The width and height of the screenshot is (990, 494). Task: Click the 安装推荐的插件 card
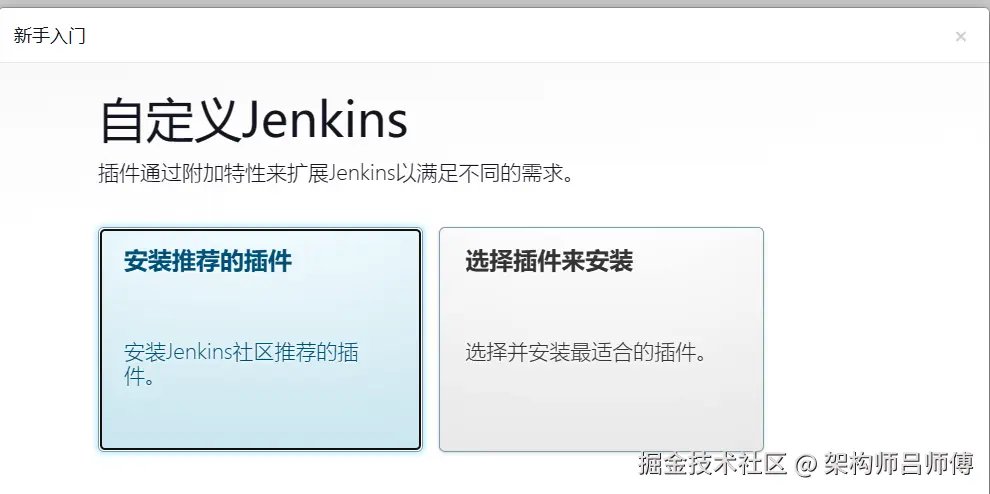click(x=260, y=339)
